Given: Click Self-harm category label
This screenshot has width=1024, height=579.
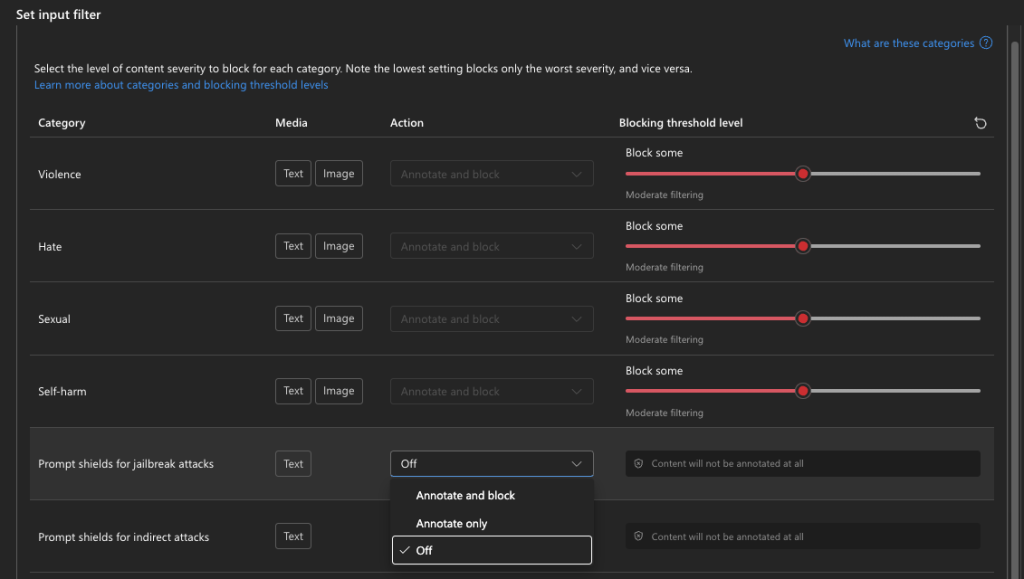Looking at the screenshot, I should coord(62,392).
